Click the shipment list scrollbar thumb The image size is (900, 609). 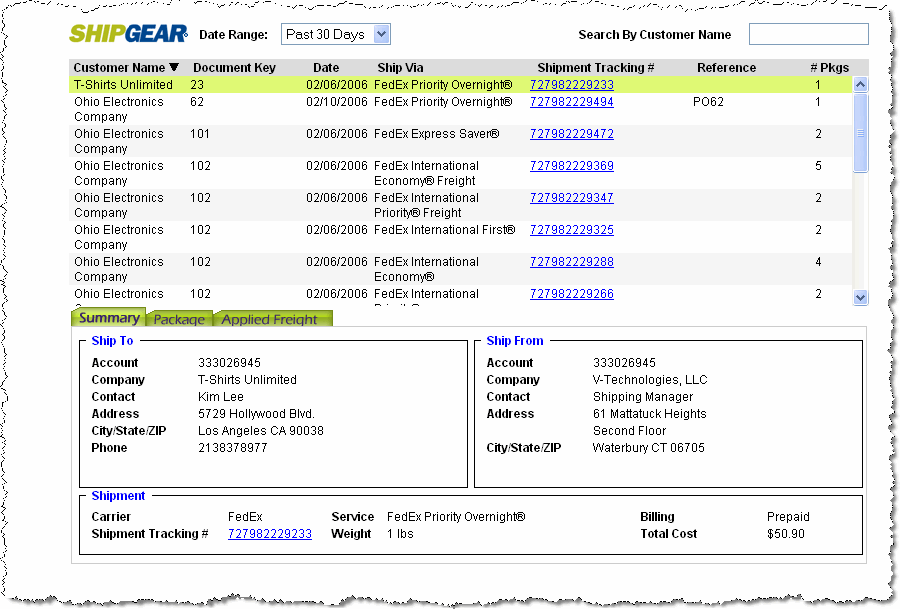(860, 133)
